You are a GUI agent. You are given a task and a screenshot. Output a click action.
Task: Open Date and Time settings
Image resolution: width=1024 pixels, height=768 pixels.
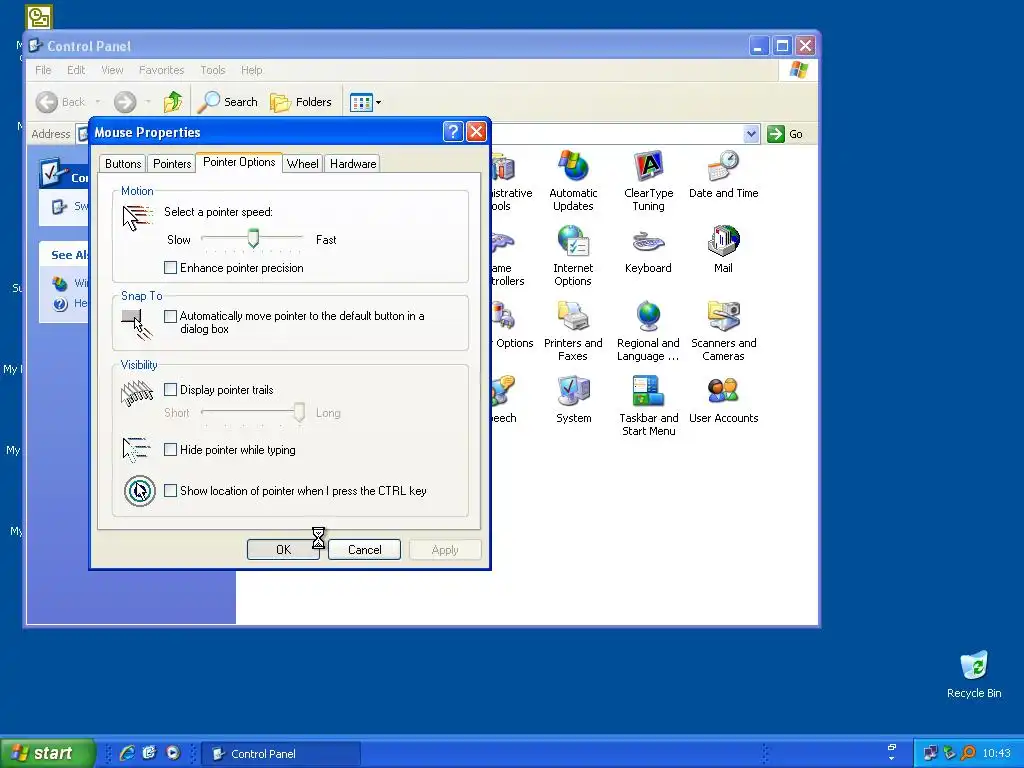[x=723, y=174]
